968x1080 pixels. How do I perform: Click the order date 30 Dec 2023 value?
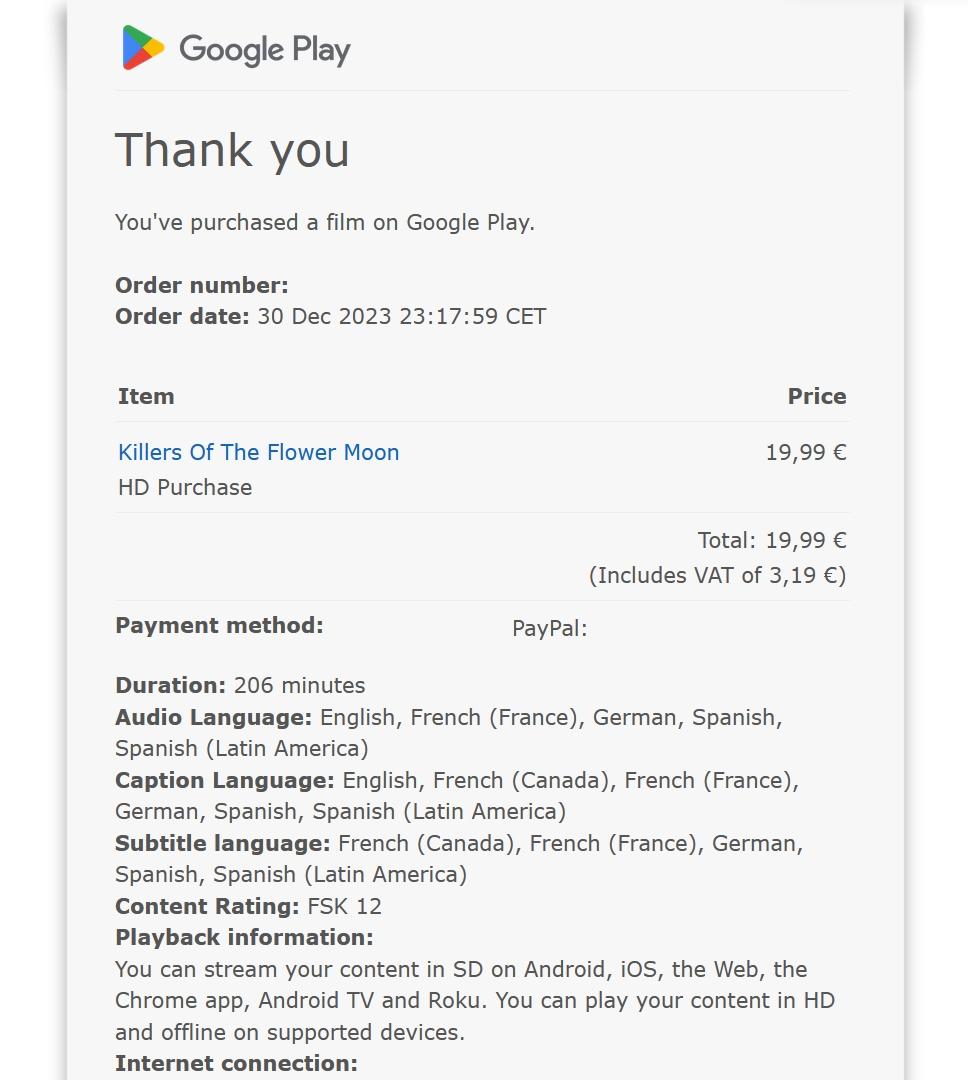[401, 317]
